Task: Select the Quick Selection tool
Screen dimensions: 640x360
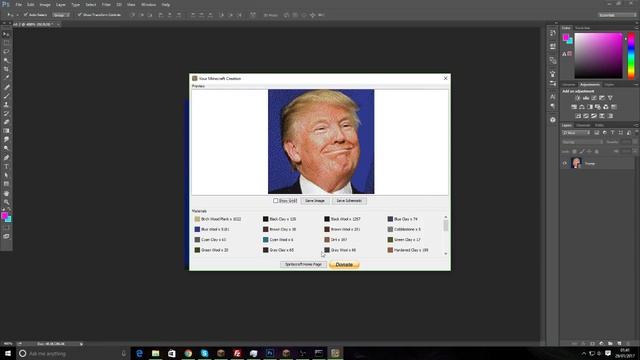Action: tap(6, 60)
